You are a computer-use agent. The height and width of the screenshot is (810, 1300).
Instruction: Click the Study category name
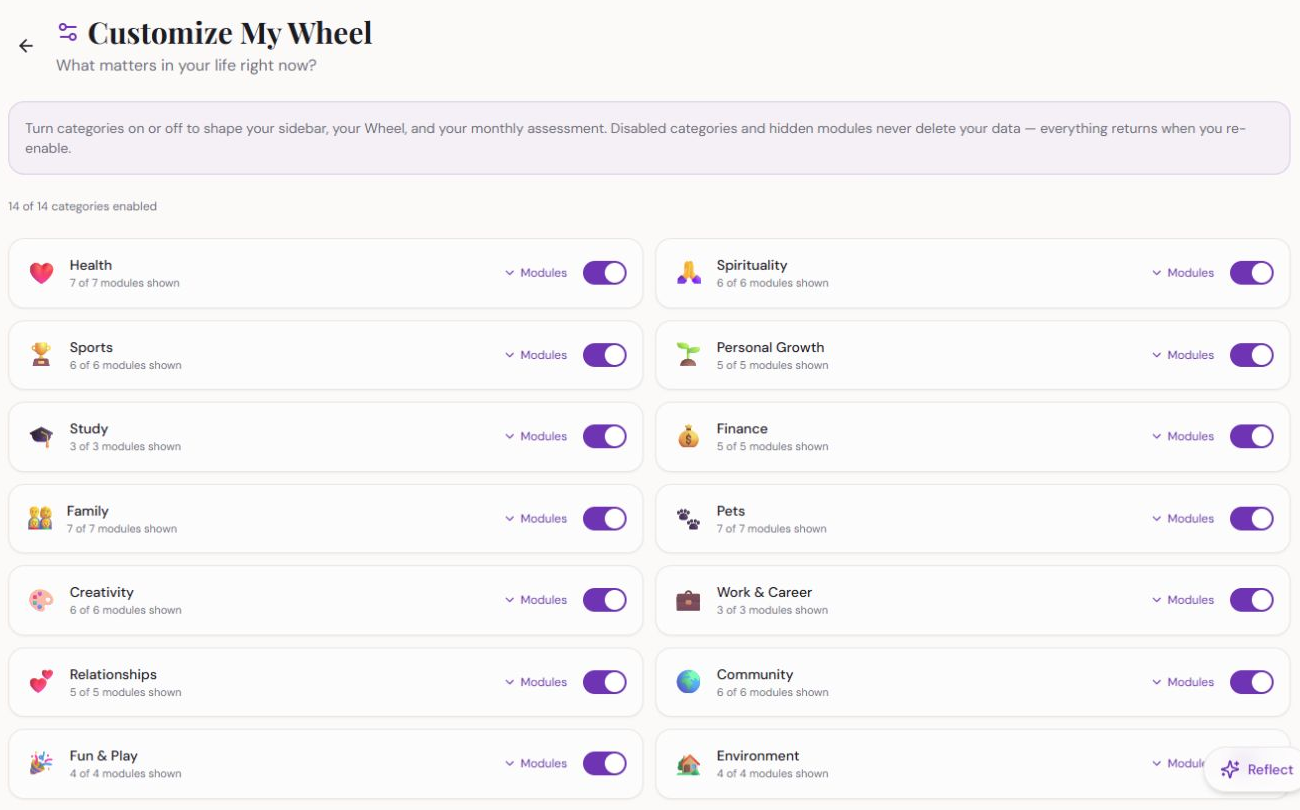89,429
